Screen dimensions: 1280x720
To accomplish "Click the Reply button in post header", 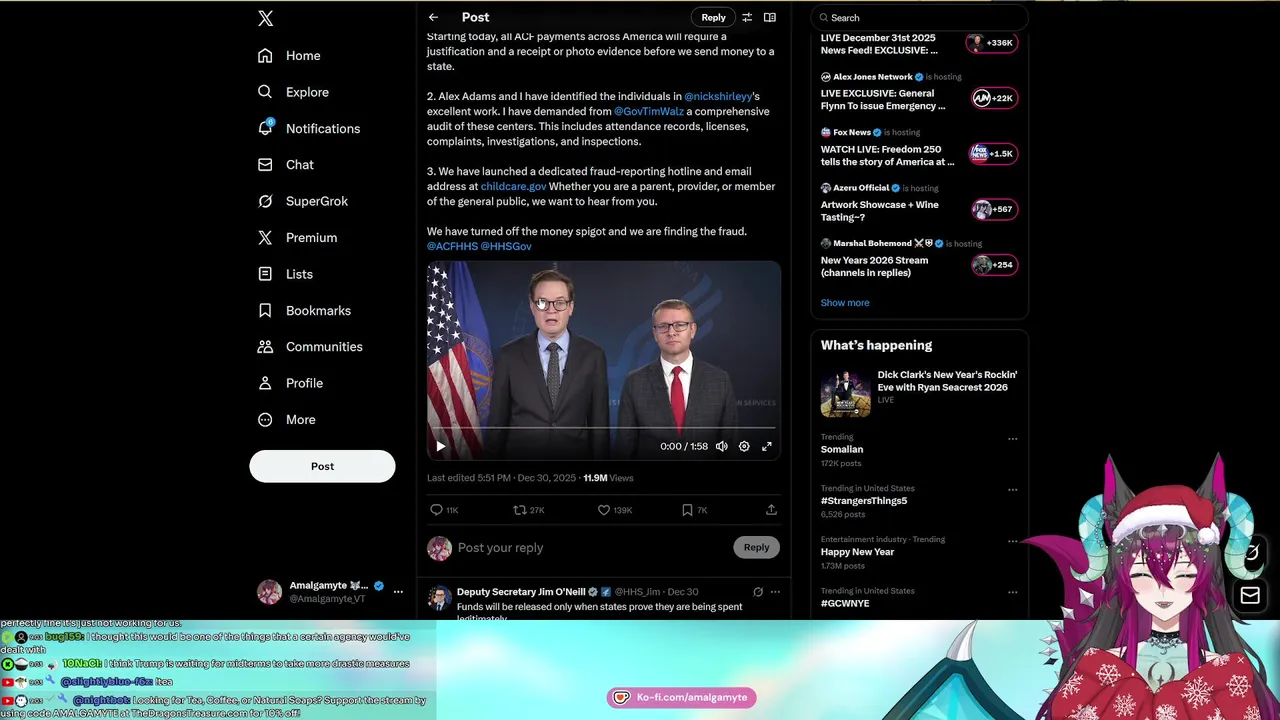I will click(x=713, y=17).
